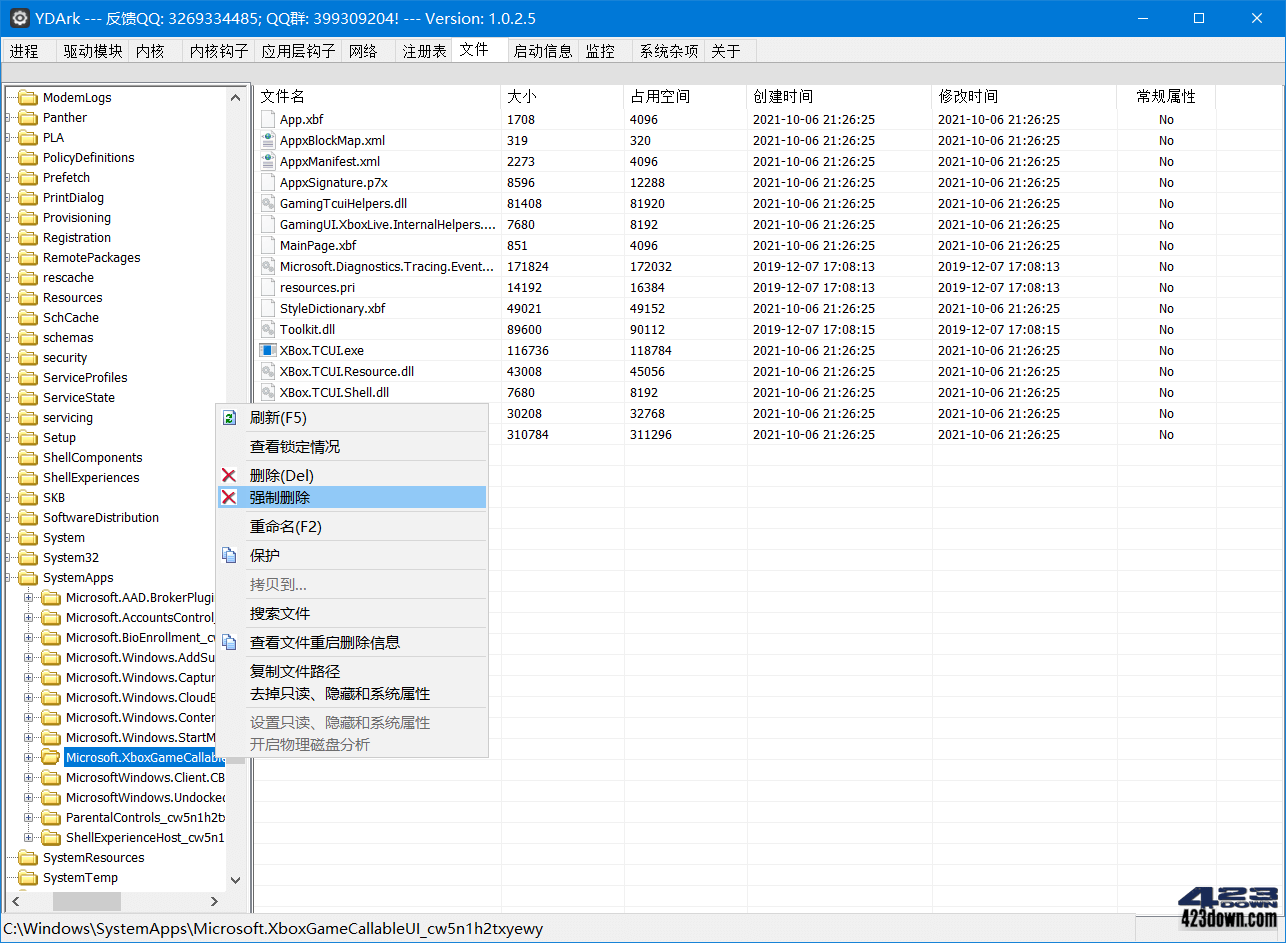Expand the ParentalControls_cw5n1h2b node

tap(30, 817)
